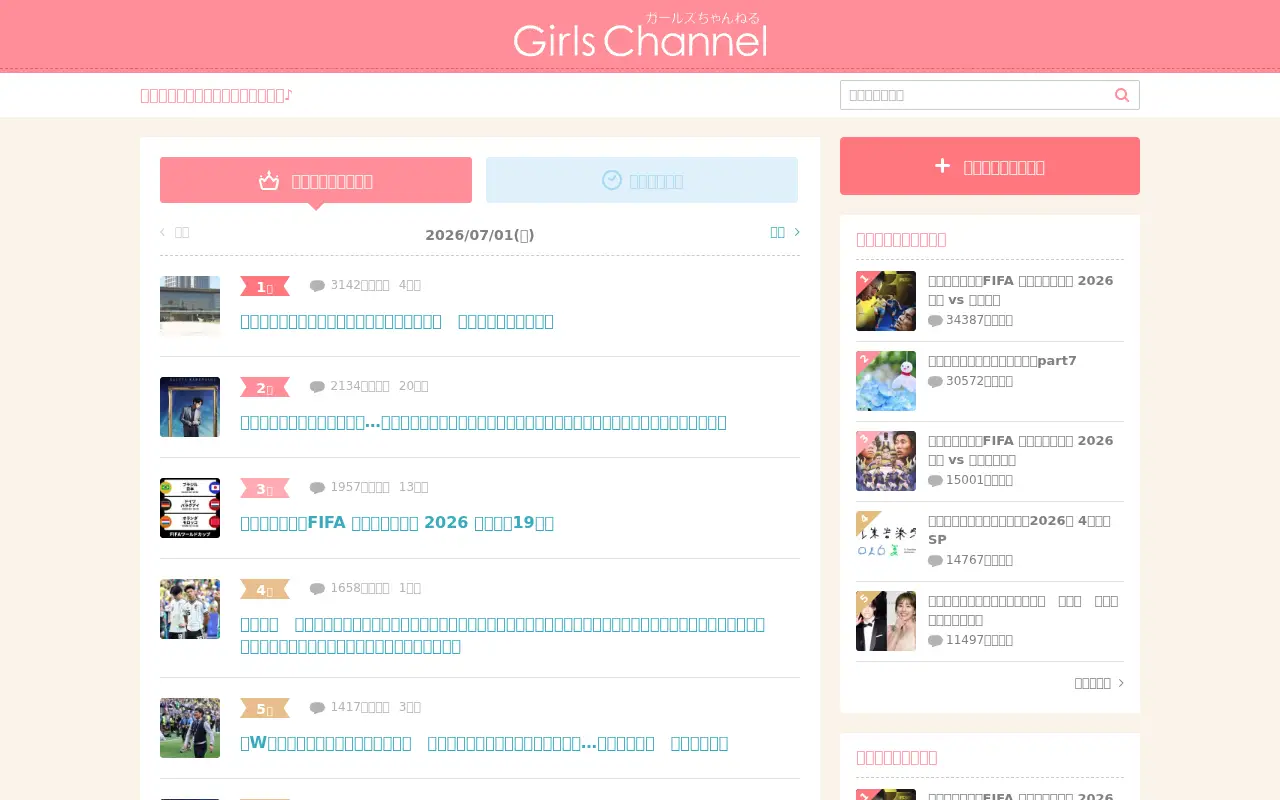Click sidebar bubble icon beside 14767
The width and height of the screenshot is (1280, 800).
935,560
